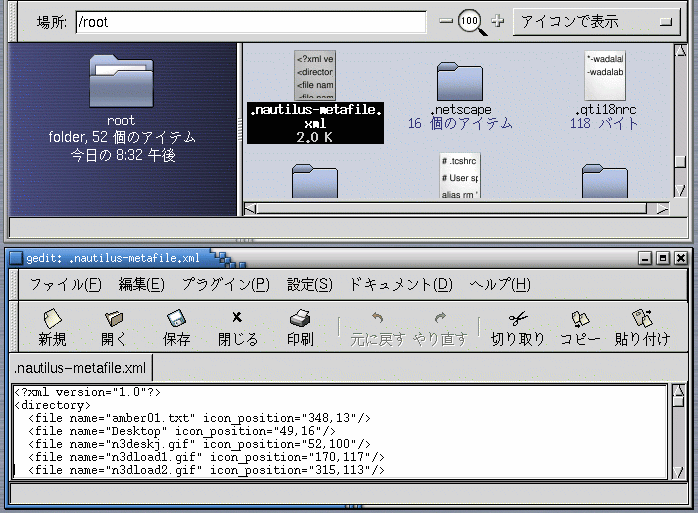The image size is (698, 513).
Task: Click the location field containing /root
Action: (250, 22)
